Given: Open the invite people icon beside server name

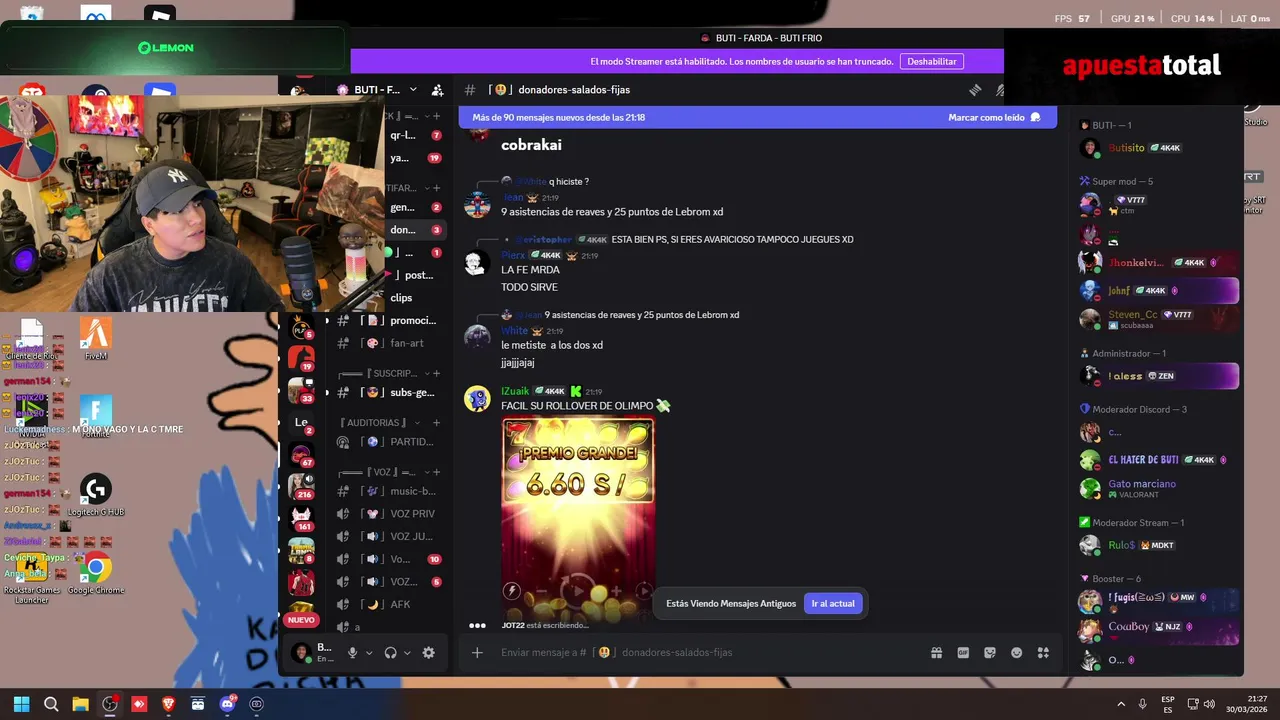Looking at the screenshot, I should click(437, 90).
